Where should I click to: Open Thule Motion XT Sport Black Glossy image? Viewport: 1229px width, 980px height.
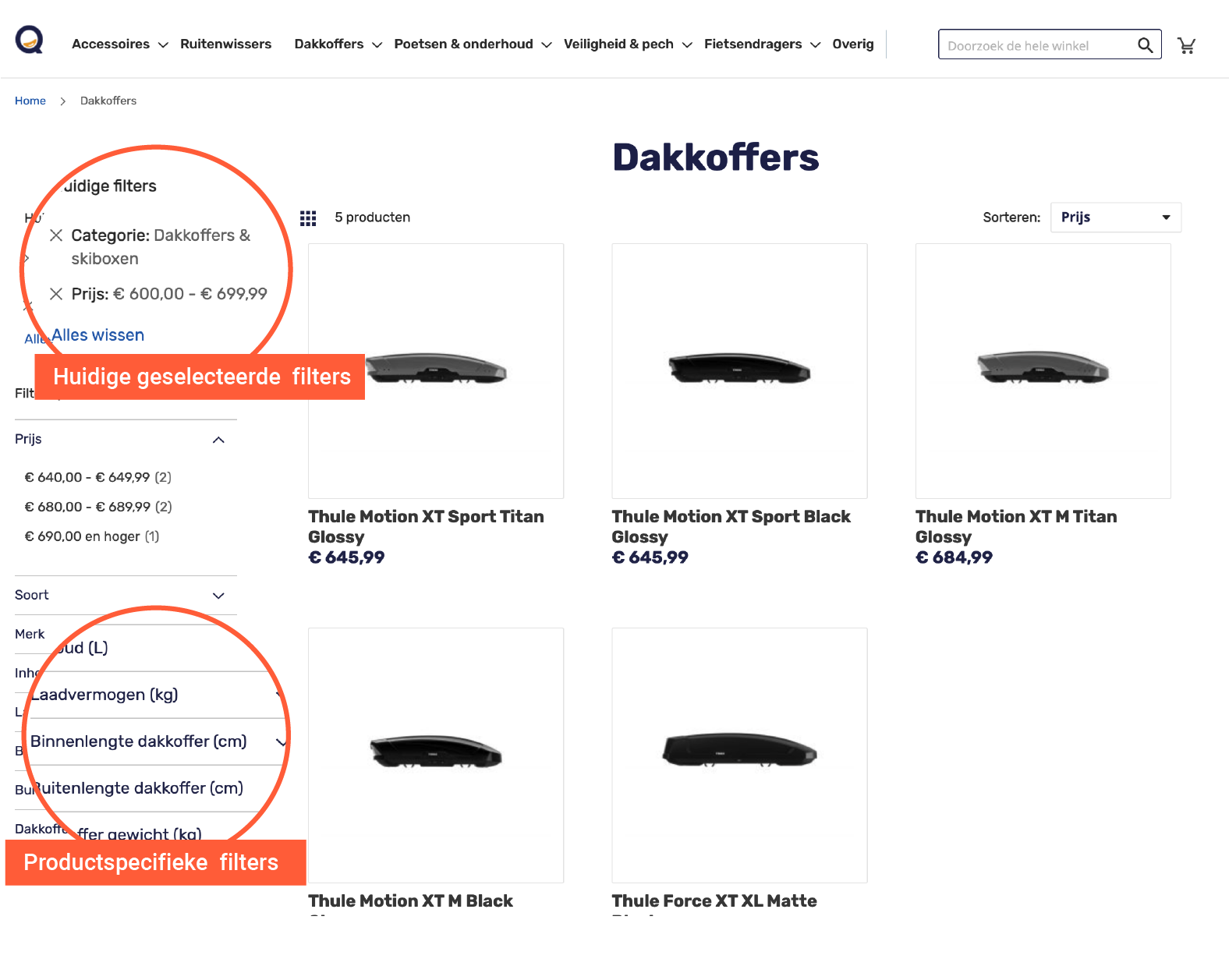739,371
